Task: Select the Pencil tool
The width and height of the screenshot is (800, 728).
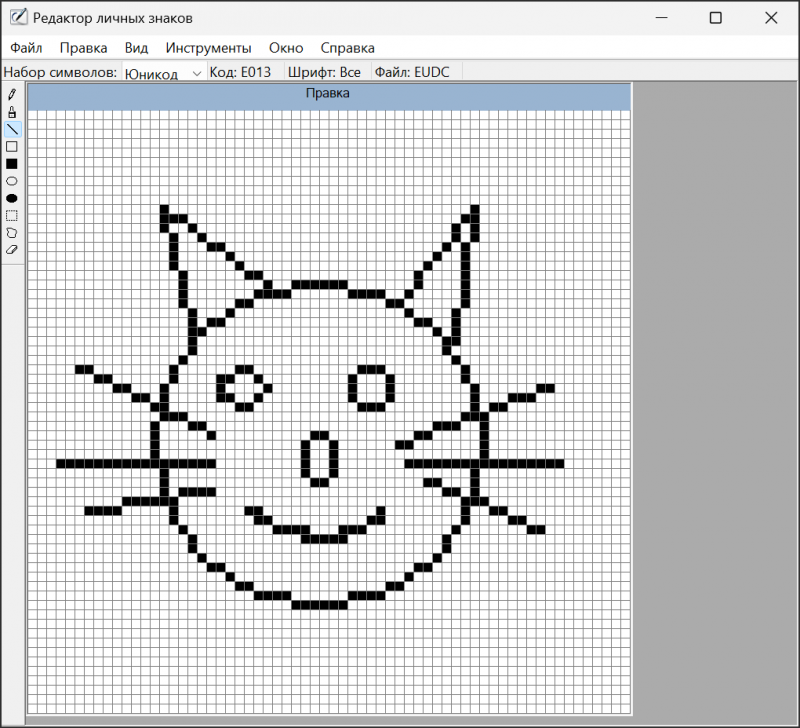Action: click(12, 95)
